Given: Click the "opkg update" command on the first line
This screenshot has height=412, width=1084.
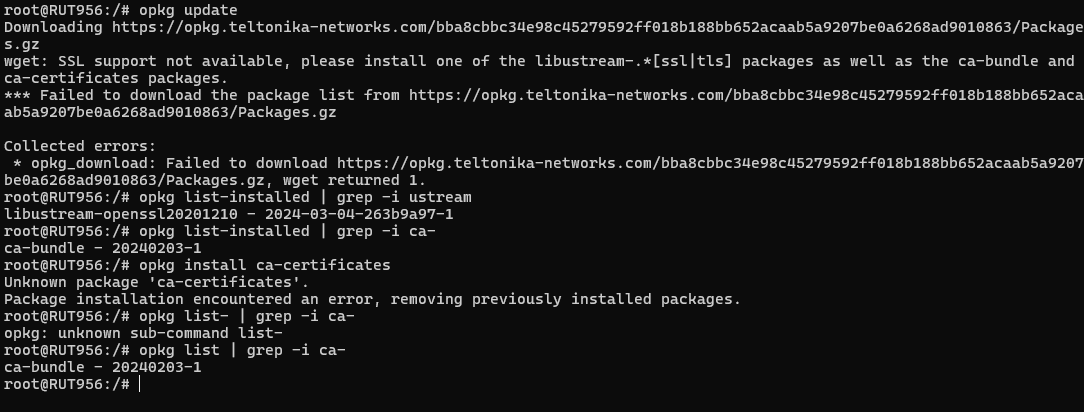Looking at the screenshot, I should pos(188,10).
